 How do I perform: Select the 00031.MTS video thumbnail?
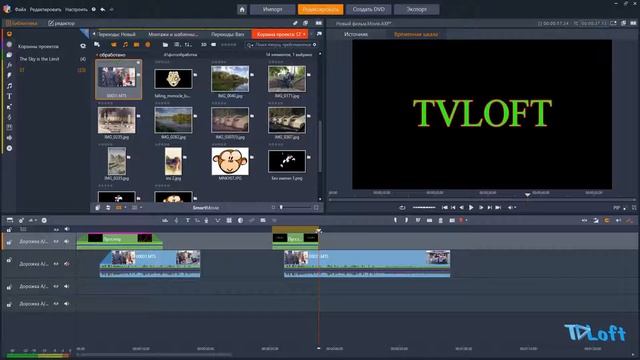pos(118,80)
